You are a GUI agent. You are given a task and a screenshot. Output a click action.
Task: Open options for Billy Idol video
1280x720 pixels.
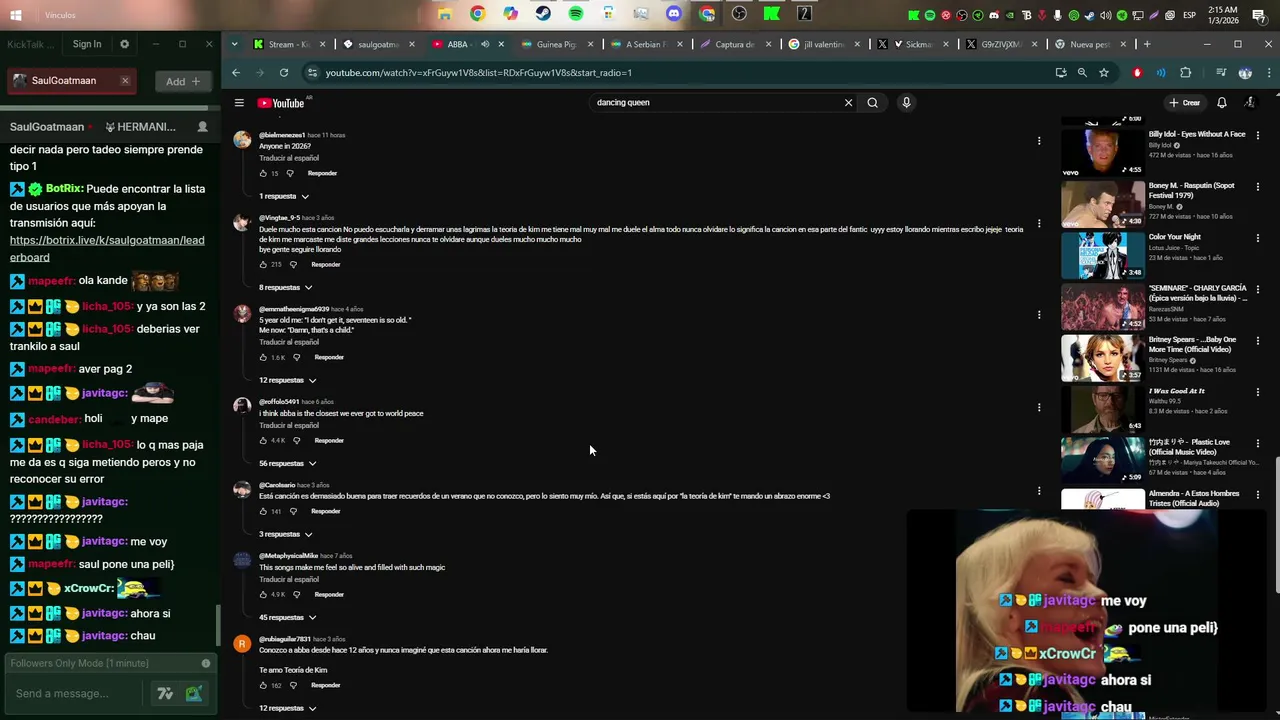[1258, 135]
